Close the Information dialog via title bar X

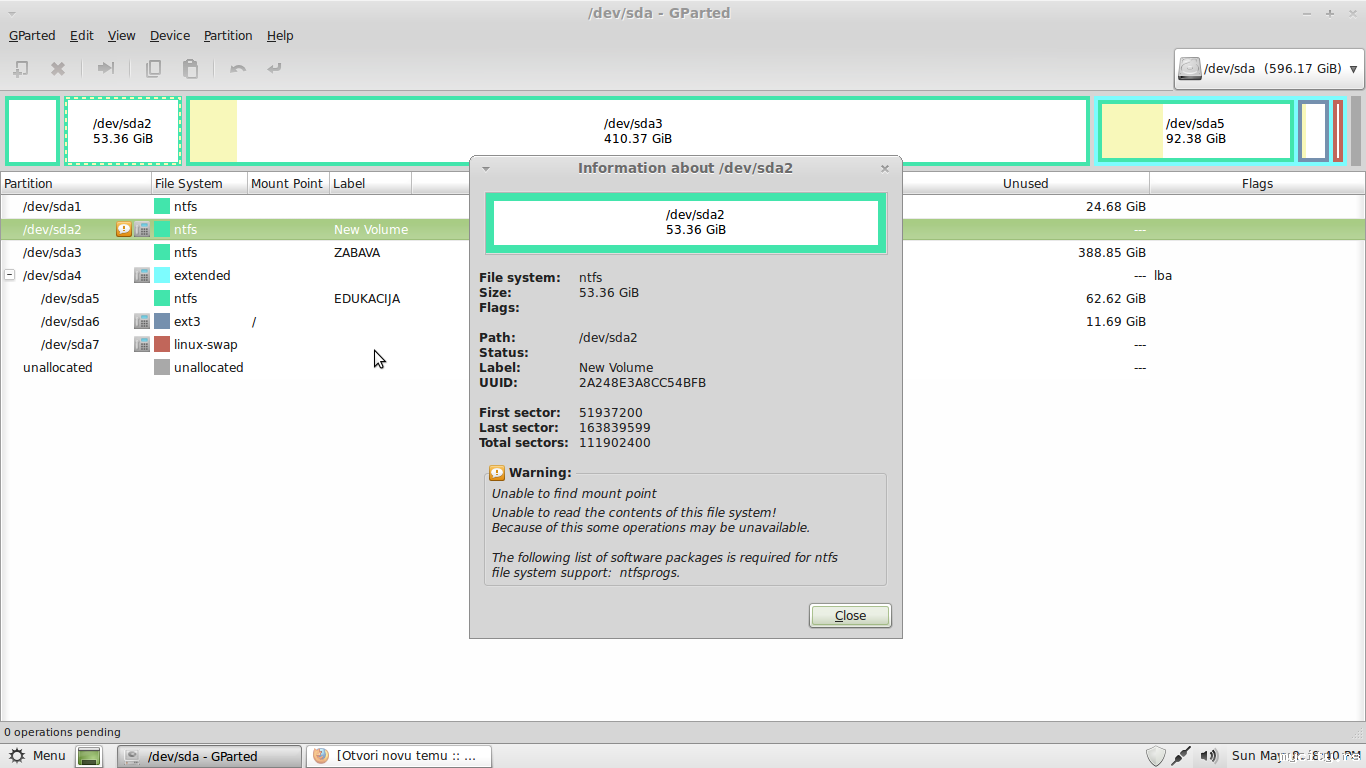point(885,168)
